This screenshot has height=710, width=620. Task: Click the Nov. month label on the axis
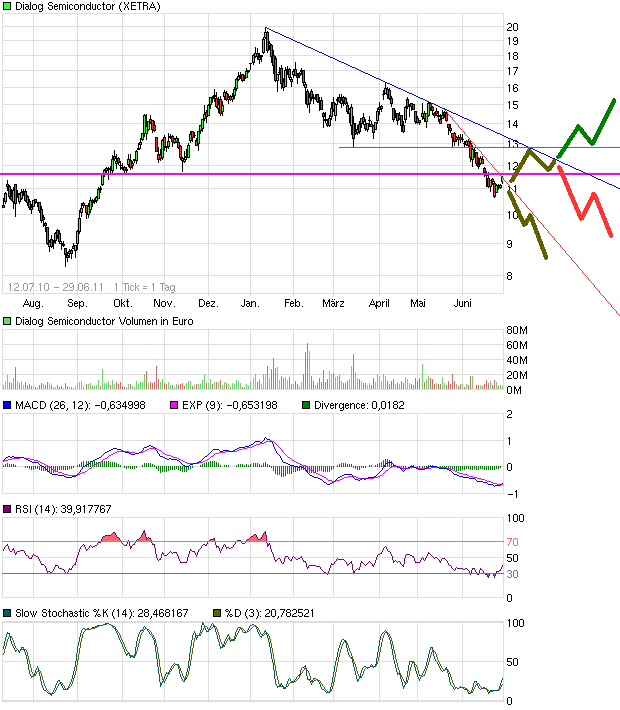(x=164, y=303)
